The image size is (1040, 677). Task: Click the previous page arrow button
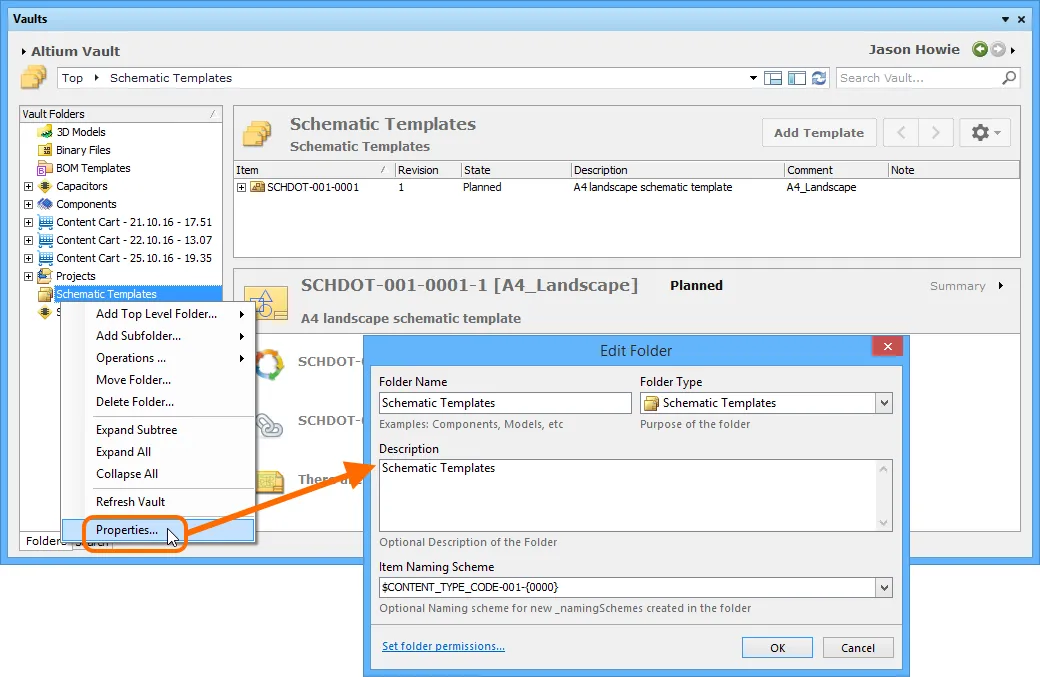click(x=901, y=133)
